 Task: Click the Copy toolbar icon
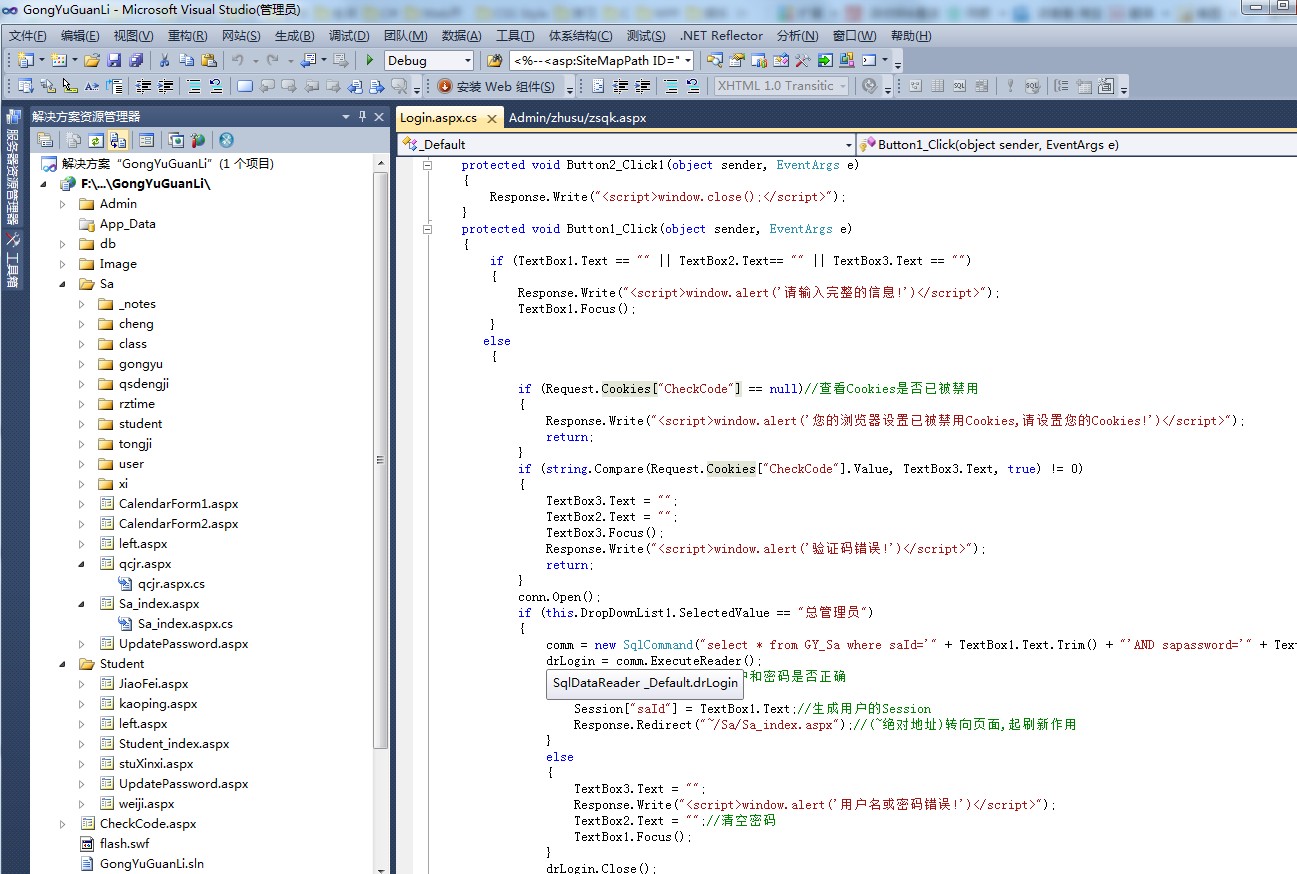[186, 60]
